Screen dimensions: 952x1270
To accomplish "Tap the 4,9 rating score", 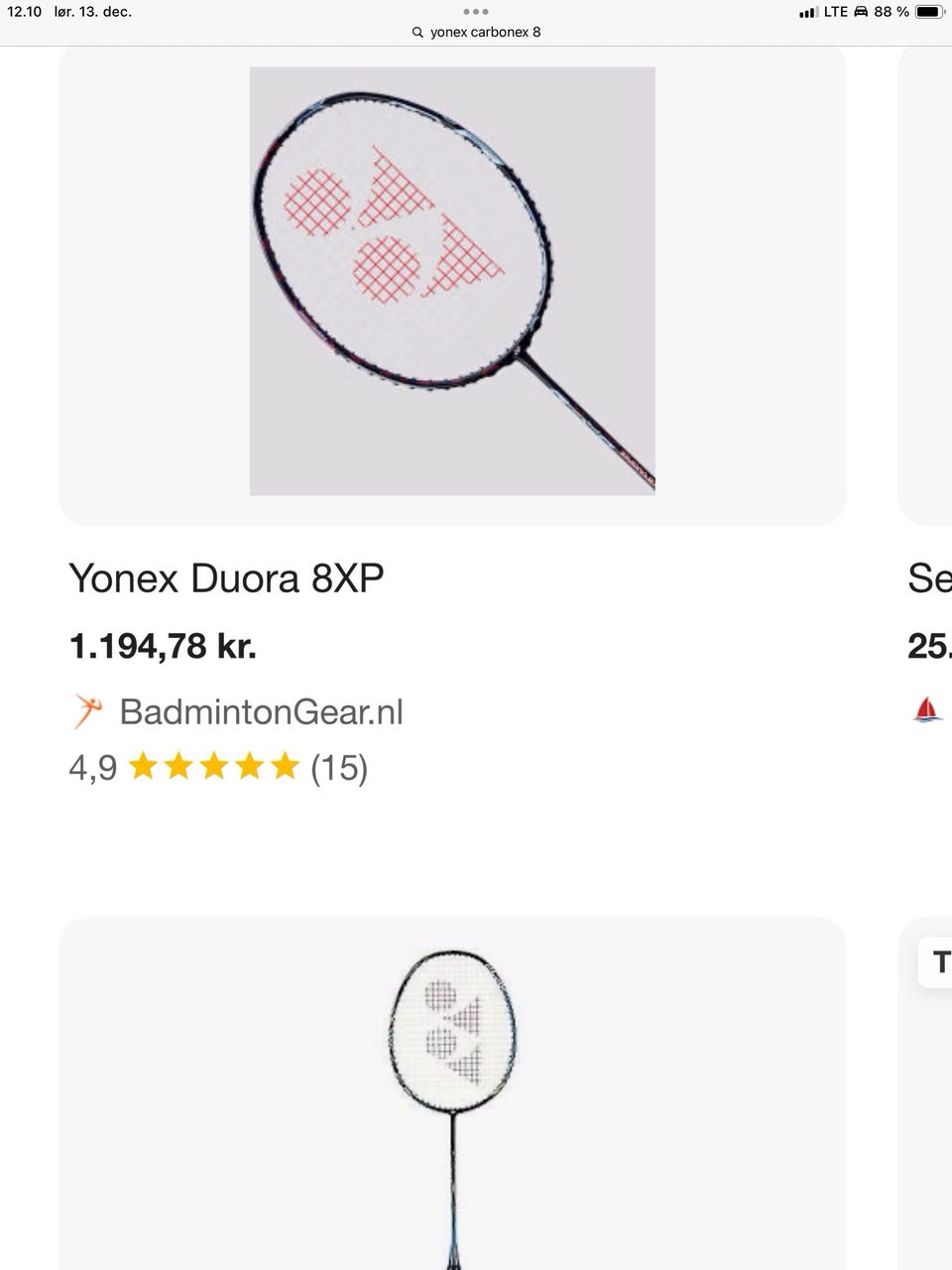I will point(92,767).
